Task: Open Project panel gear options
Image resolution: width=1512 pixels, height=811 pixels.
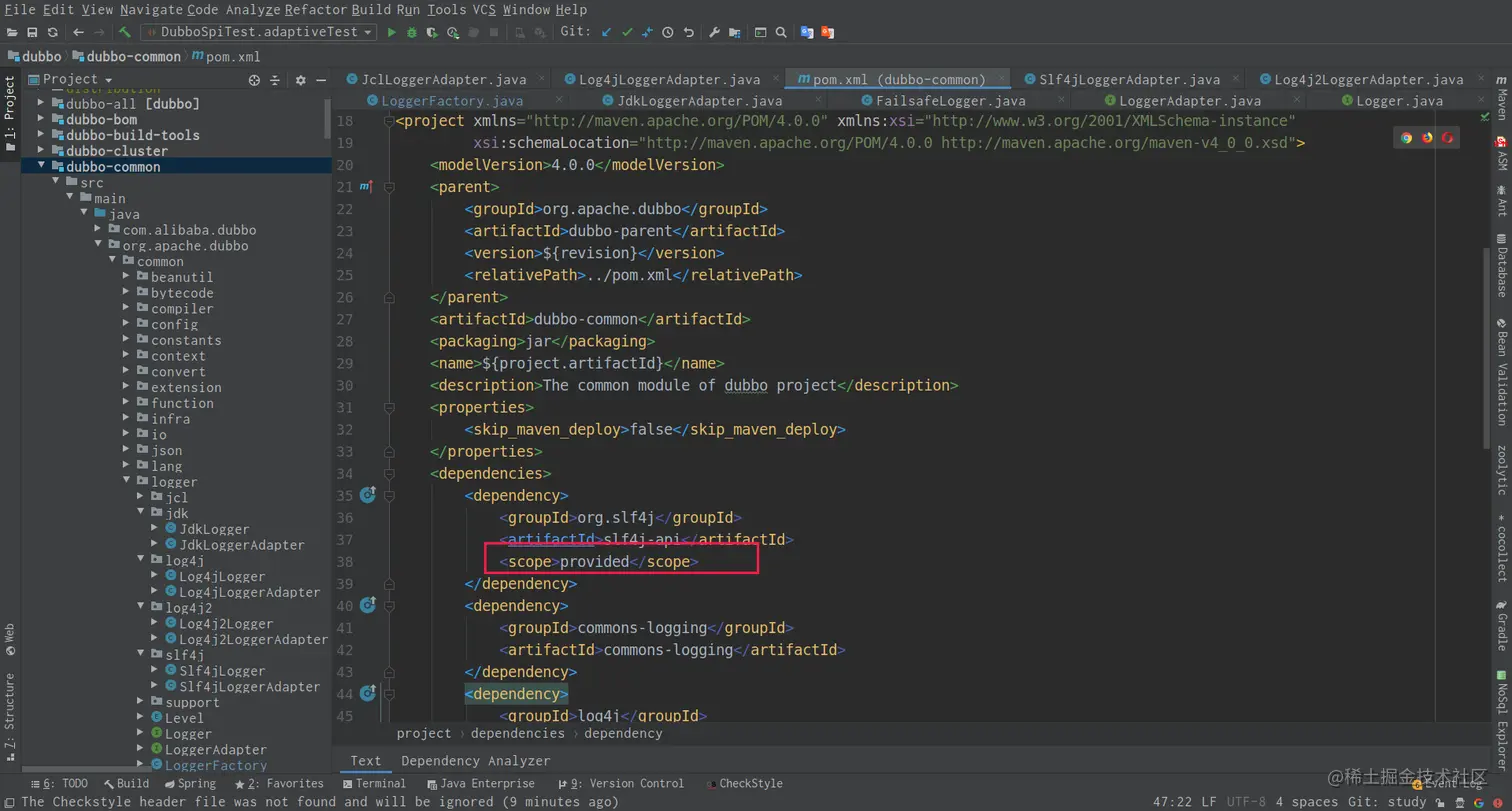Action: click(x=300, y=80)
